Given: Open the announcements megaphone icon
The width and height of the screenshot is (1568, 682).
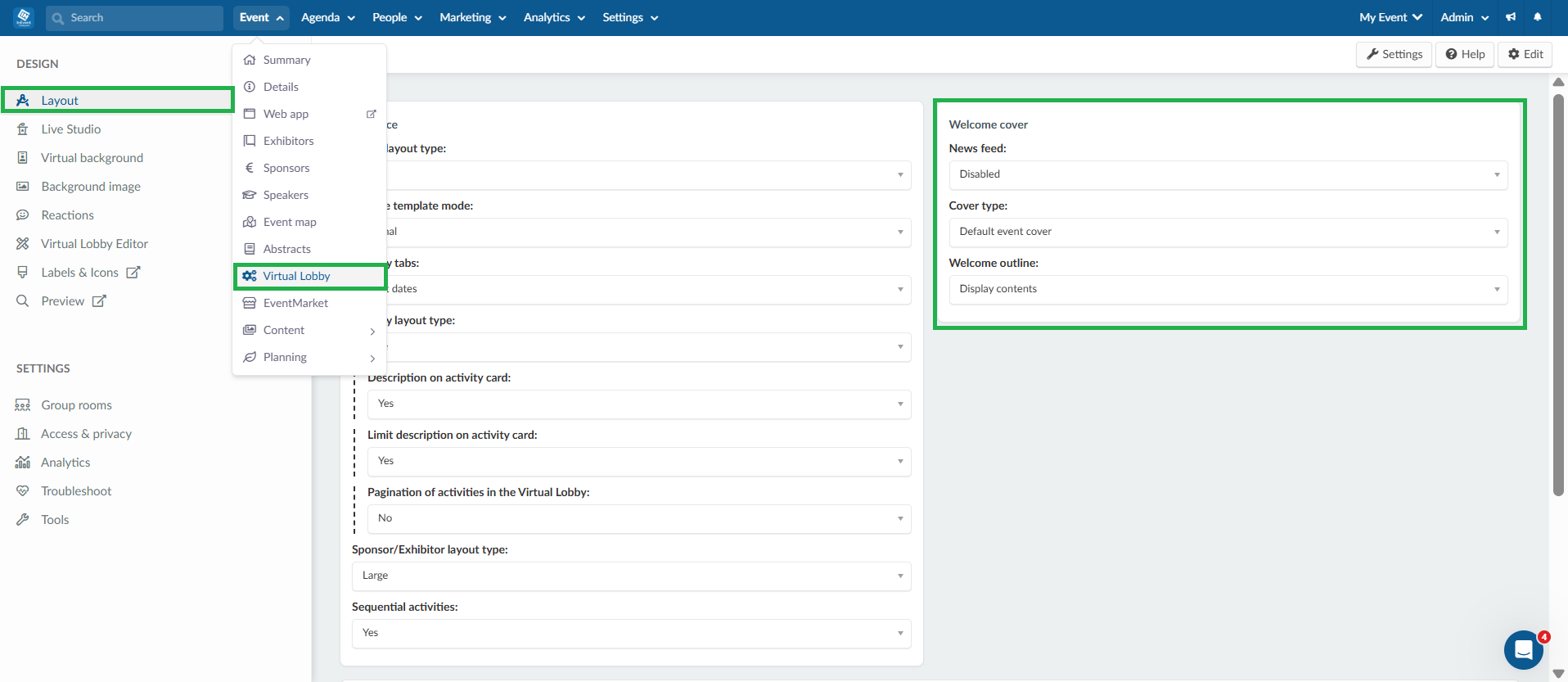Looking at the screenshot, I should (x=1511, y=17).
